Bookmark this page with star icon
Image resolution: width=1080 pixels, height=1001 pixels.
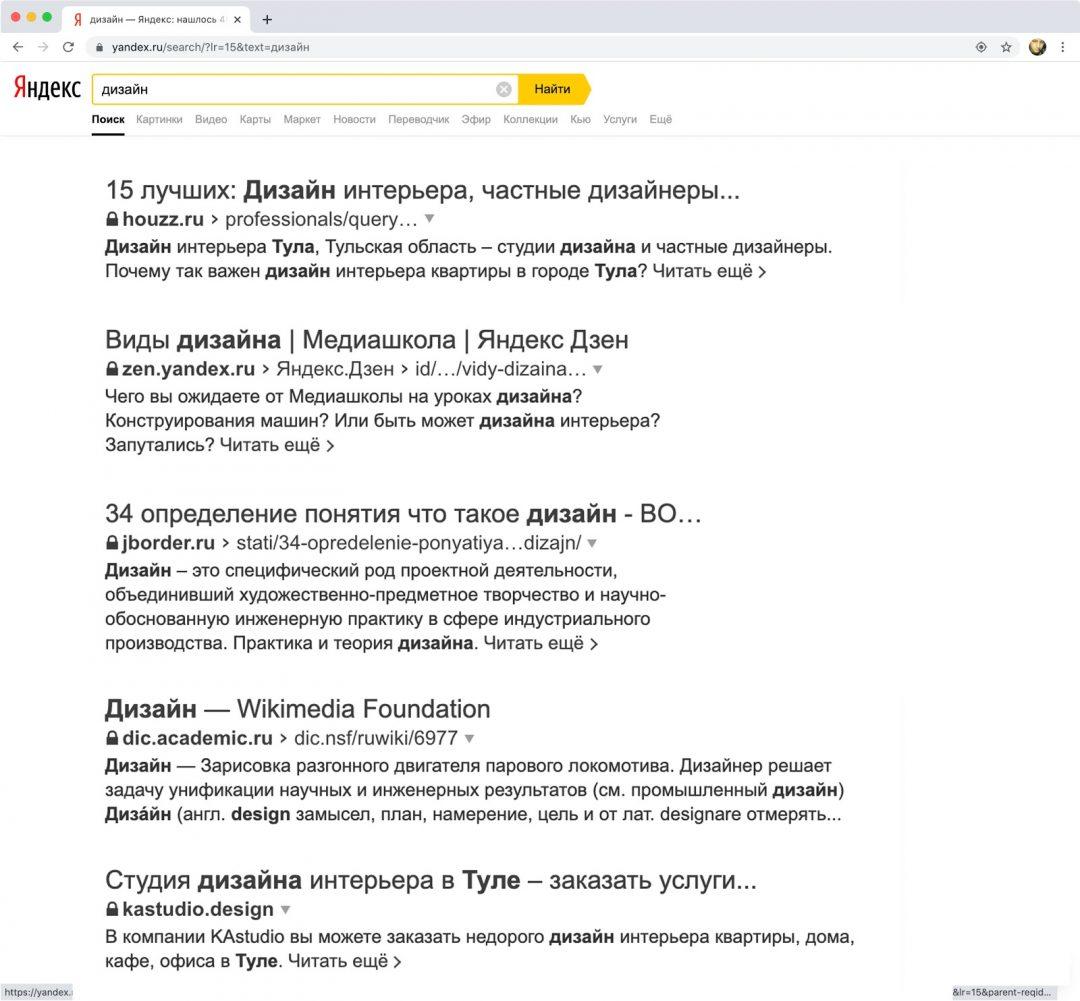tap(1006, 47)
